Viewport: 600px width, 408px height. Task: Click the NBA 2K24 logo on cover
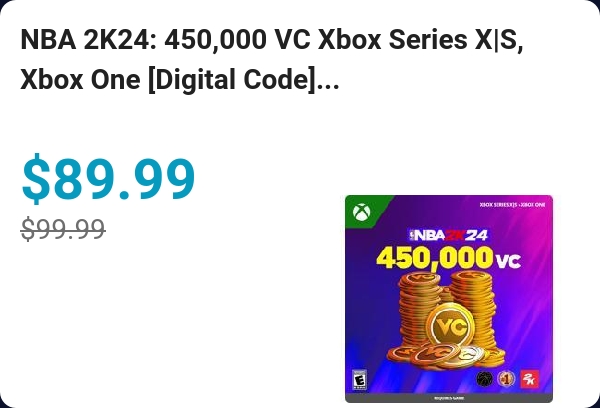click(447, 236)
